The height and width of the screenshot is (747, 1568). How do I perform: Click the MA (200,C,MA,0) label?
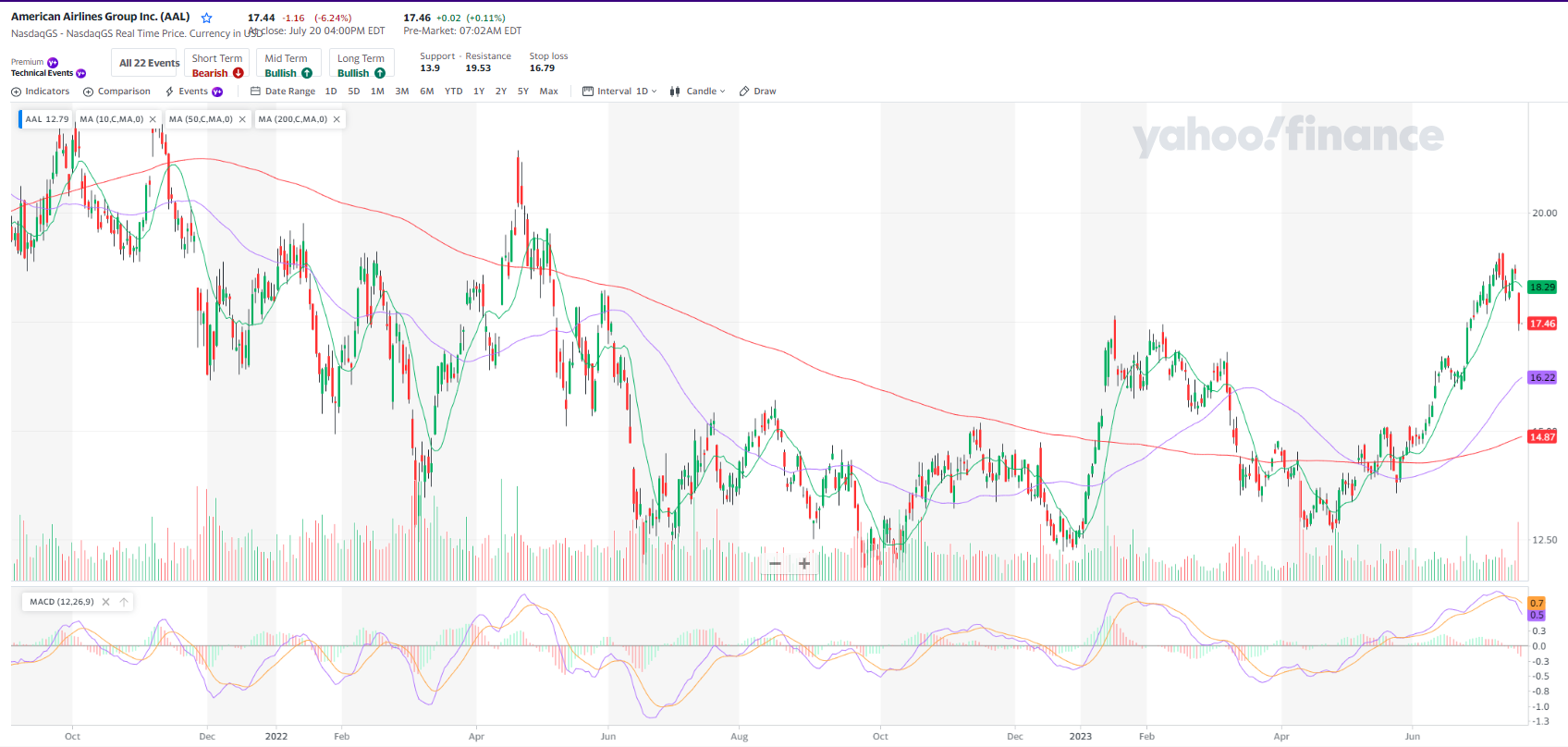pos(293,119)
